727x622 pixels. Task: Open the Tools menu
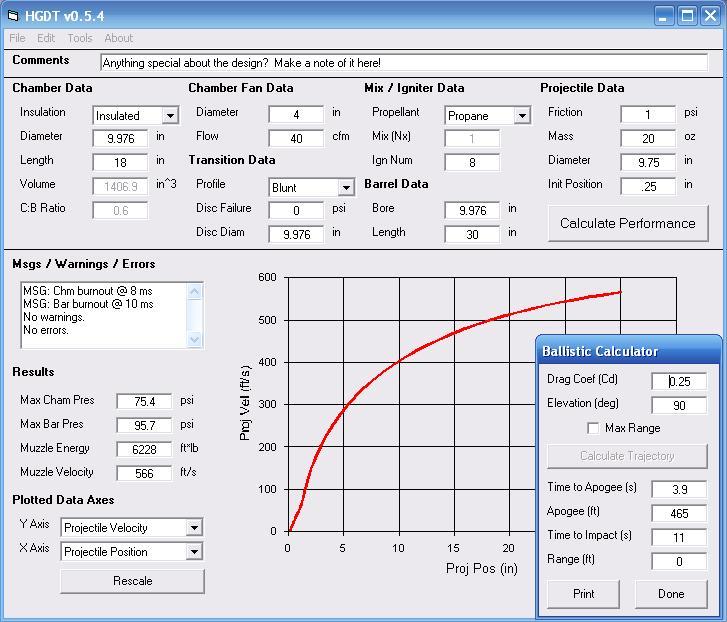80,38
